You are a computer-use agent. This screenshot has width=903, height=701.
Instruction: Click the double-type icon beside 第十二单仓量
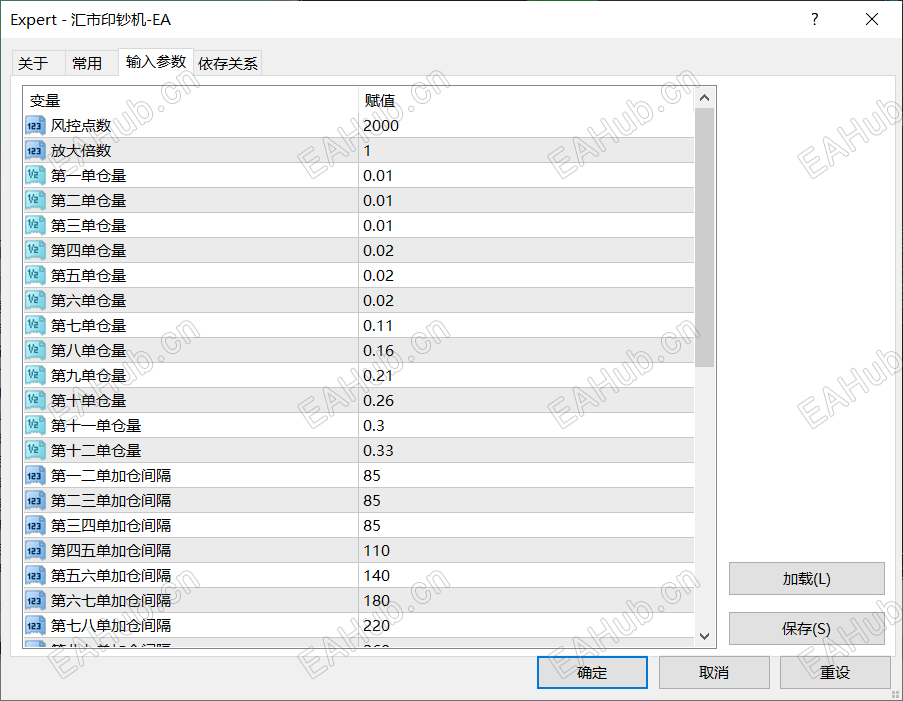(x=35, y=450)
